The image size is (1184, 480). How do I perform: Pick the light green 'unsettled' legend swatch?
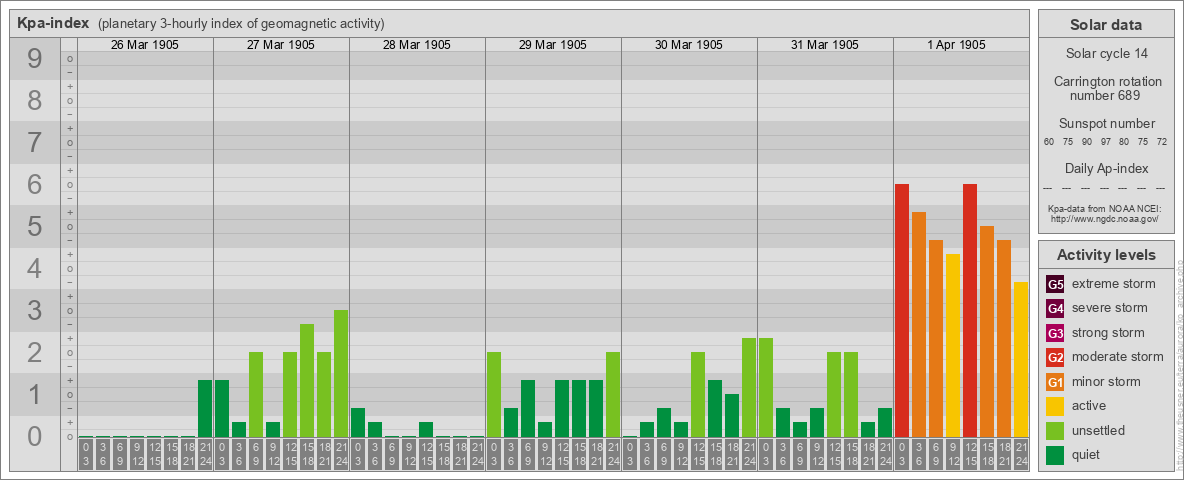pos(1055,430)
